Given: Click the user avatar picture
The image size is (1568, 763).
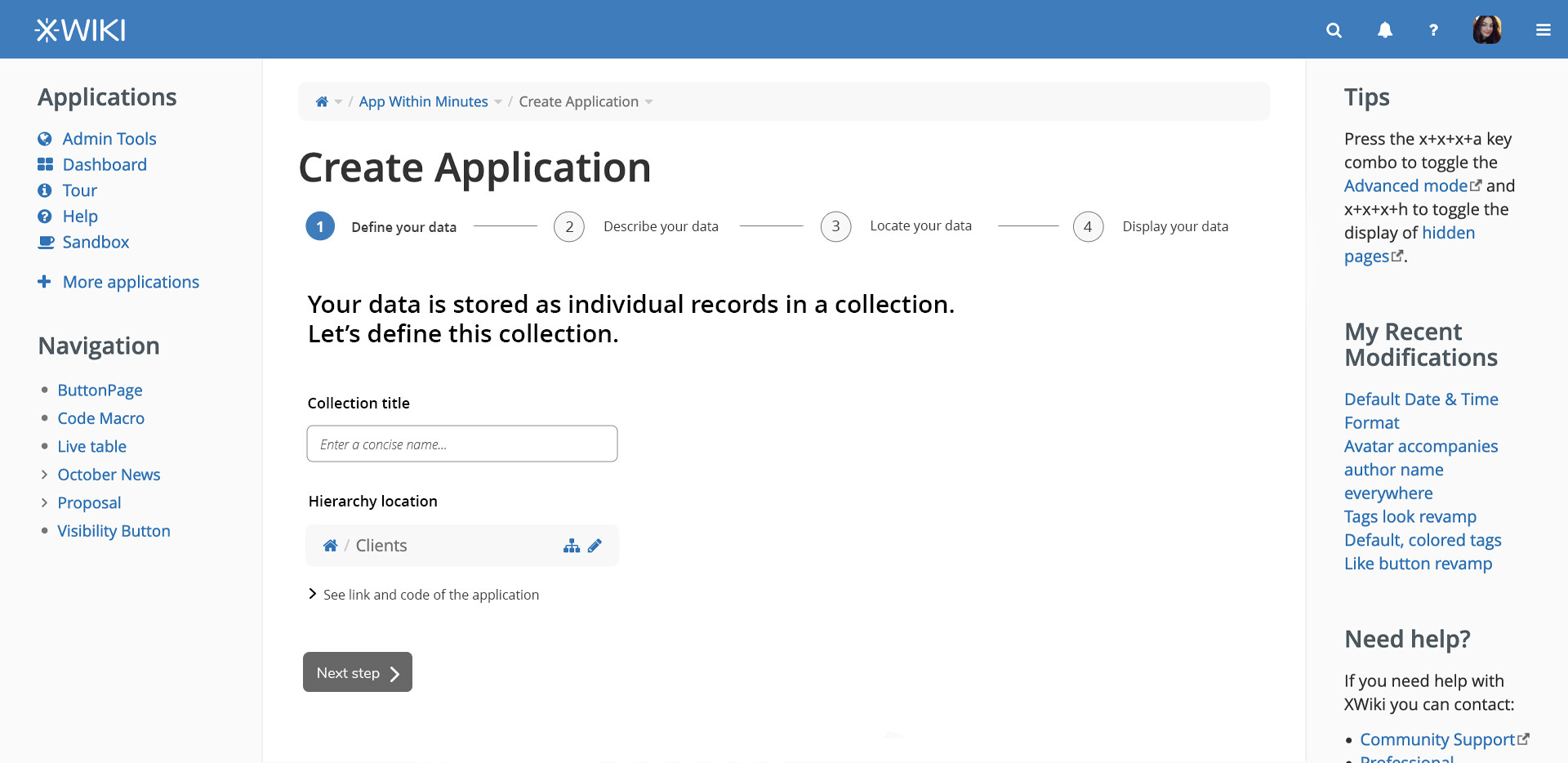Looking at the screenshot, I should coord(1486,30).
